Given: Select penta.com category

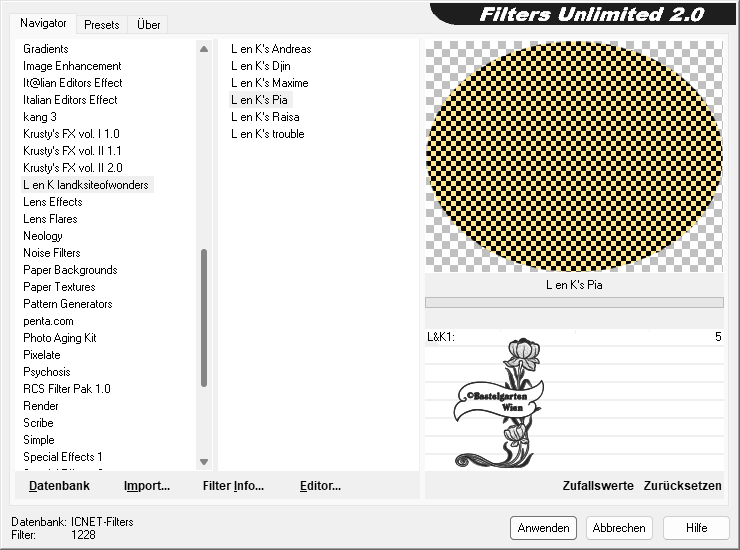Looking at the screenshot, I should point(48,321).
